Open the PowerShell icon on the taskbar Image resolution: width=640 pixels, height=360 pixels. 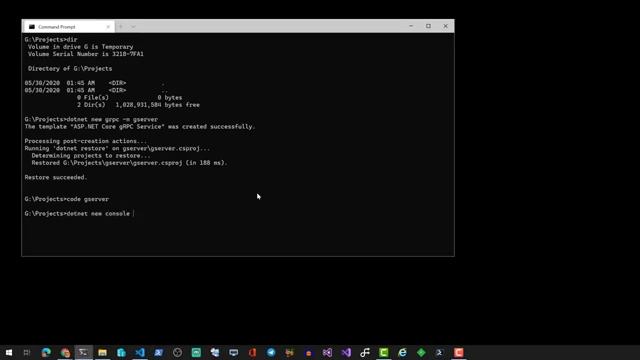click(440, 353)
